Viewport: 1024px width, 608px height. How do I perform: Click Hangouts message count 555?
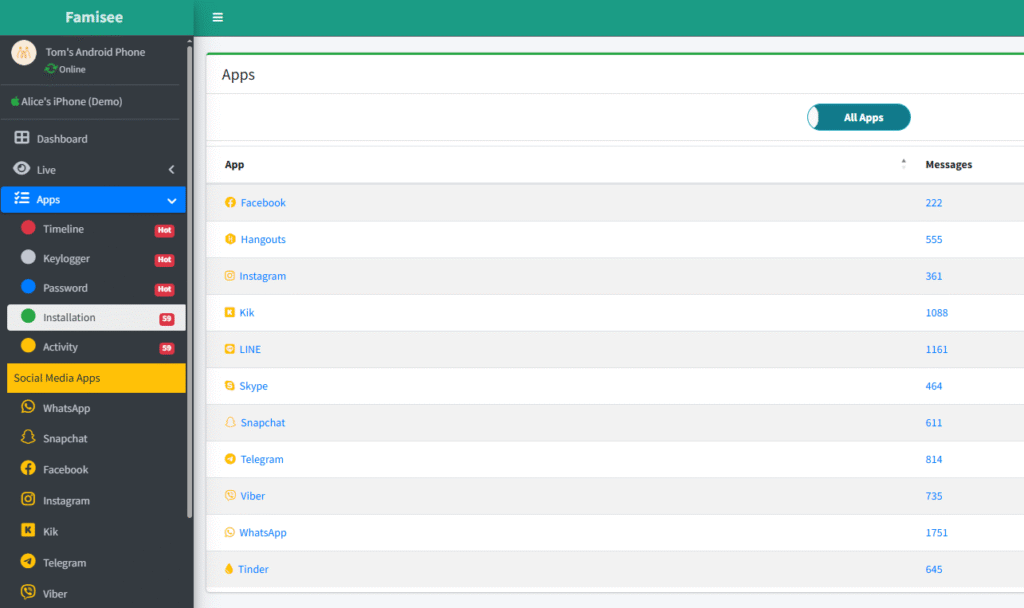pyautogui.click(x=934, y=239)
